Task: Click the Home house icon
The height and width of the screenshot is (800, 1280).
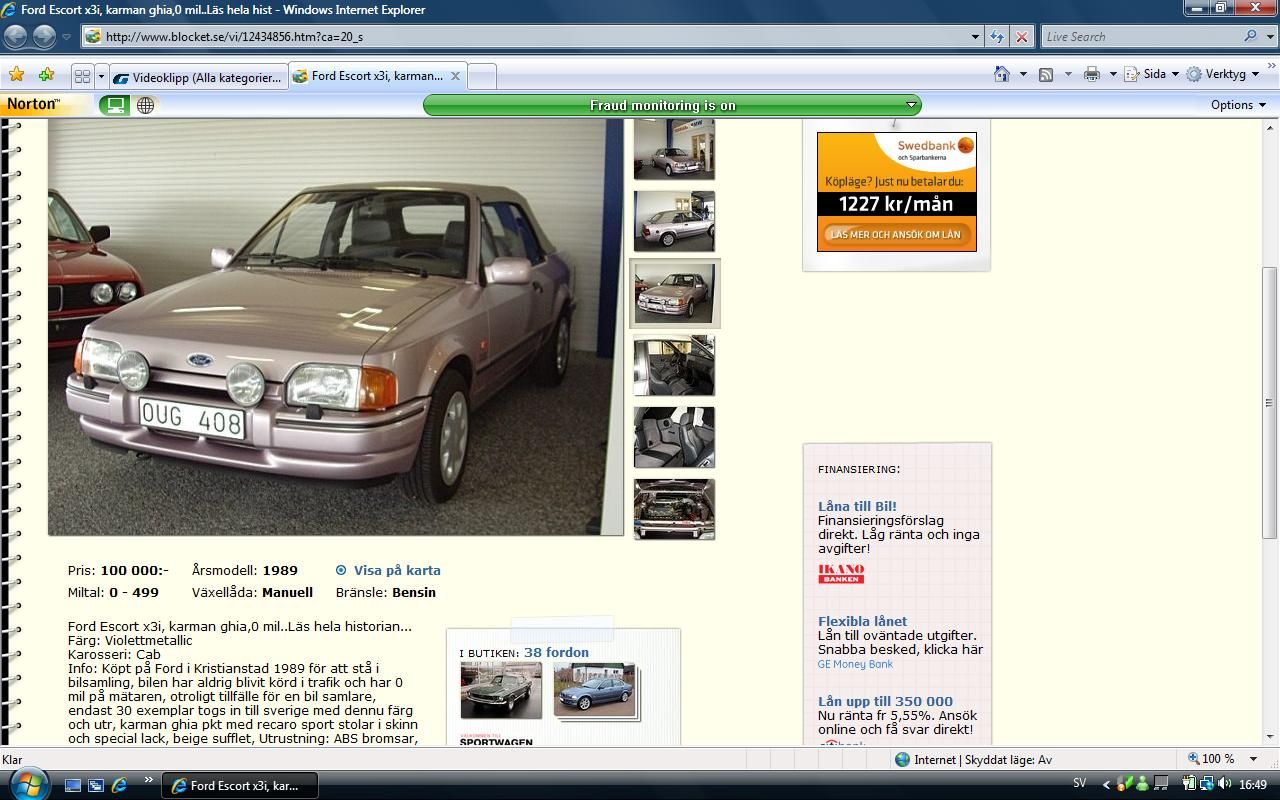Action: 1002,74
